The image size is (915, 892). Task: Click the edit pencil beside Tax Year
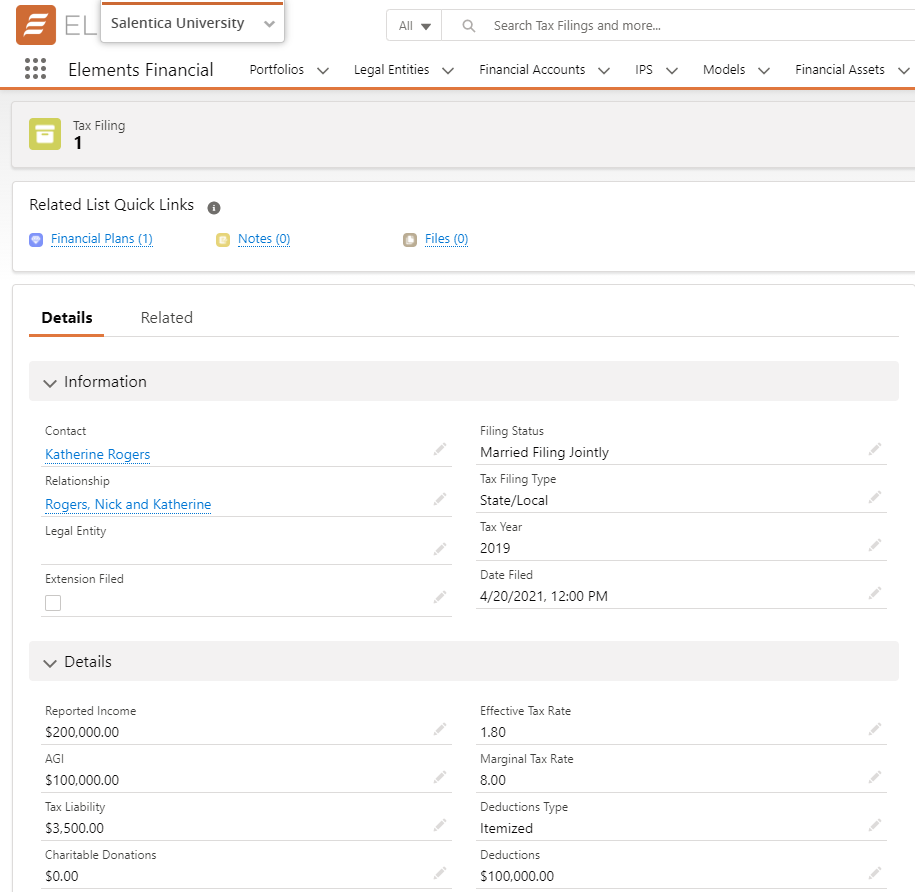coord(875,546)
